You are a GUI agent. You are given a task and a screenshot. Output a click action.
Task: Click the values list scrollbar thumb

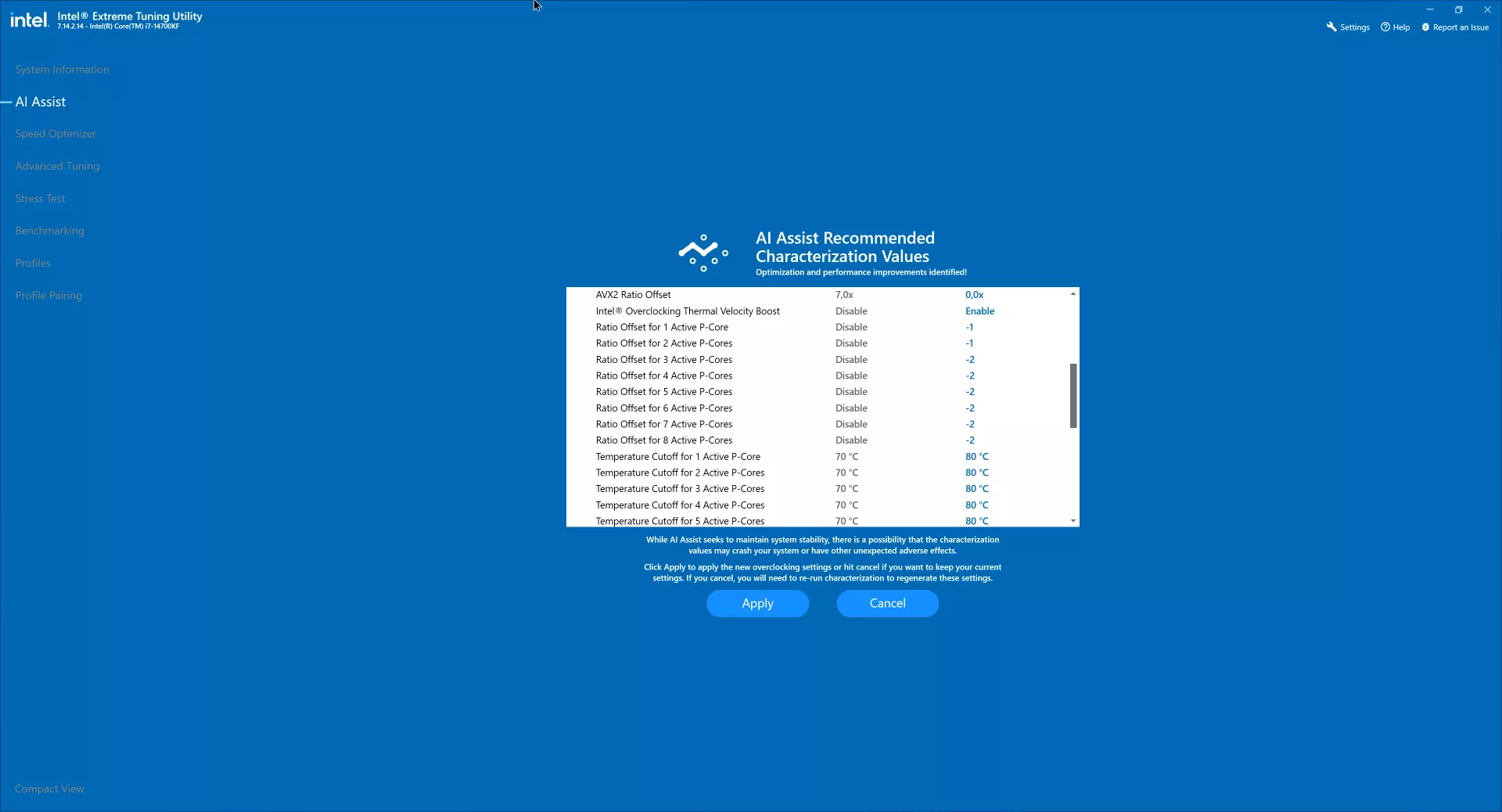[1073, 396]
